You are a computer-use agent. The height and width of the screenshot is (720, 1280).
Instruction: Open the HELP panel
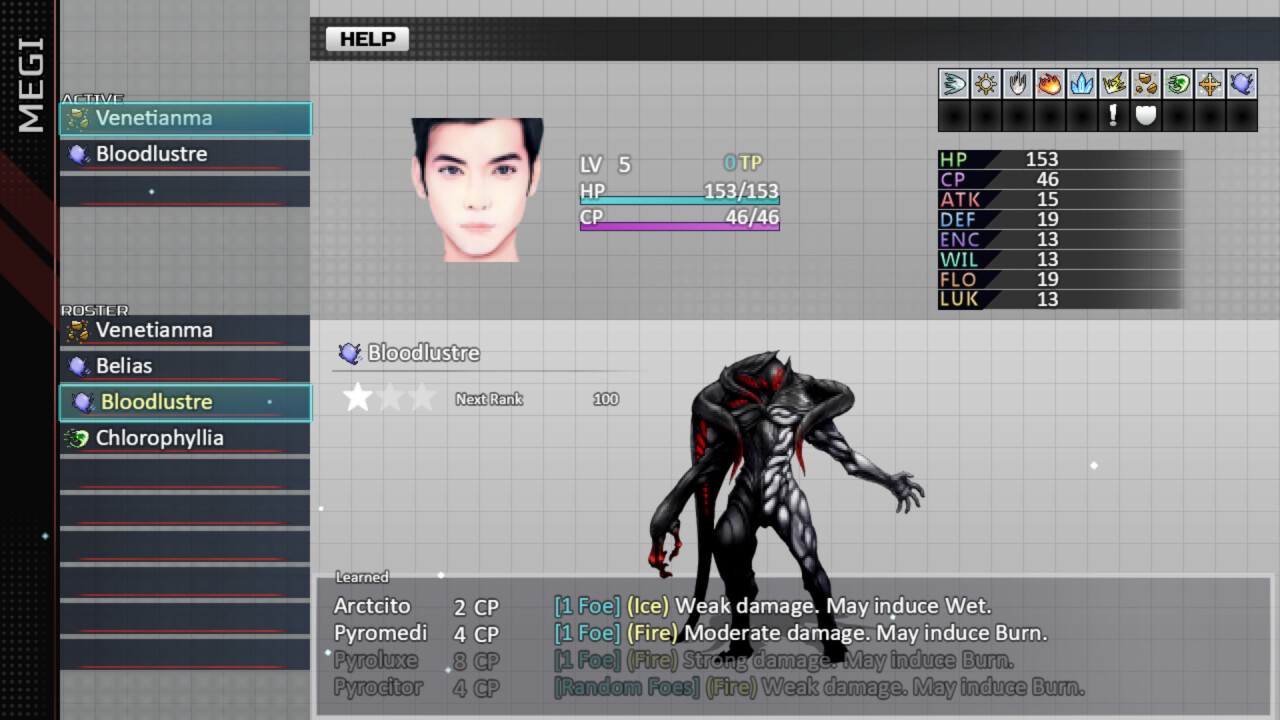367,38
